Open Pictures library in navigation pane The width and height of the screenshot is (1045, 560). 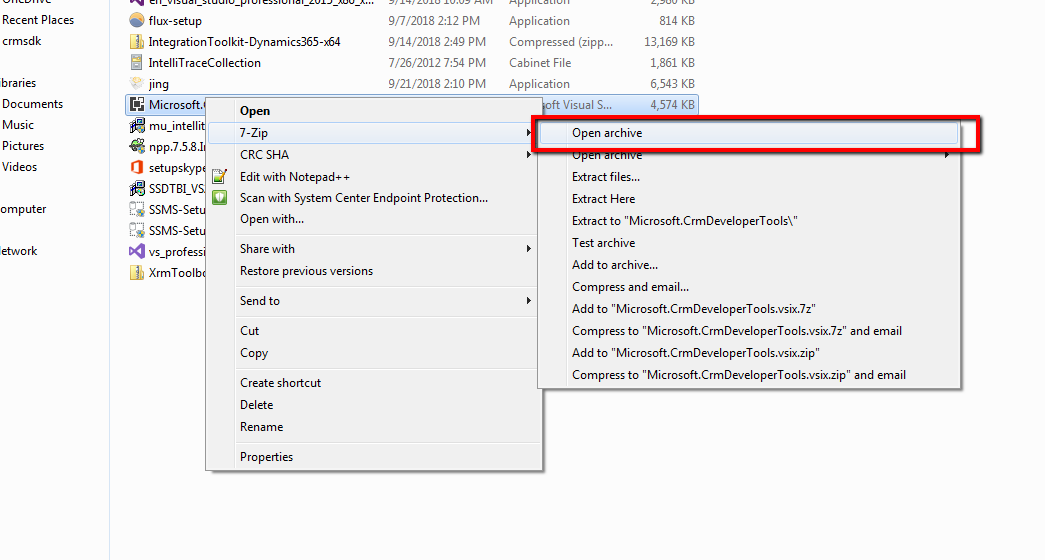(23, 146)
